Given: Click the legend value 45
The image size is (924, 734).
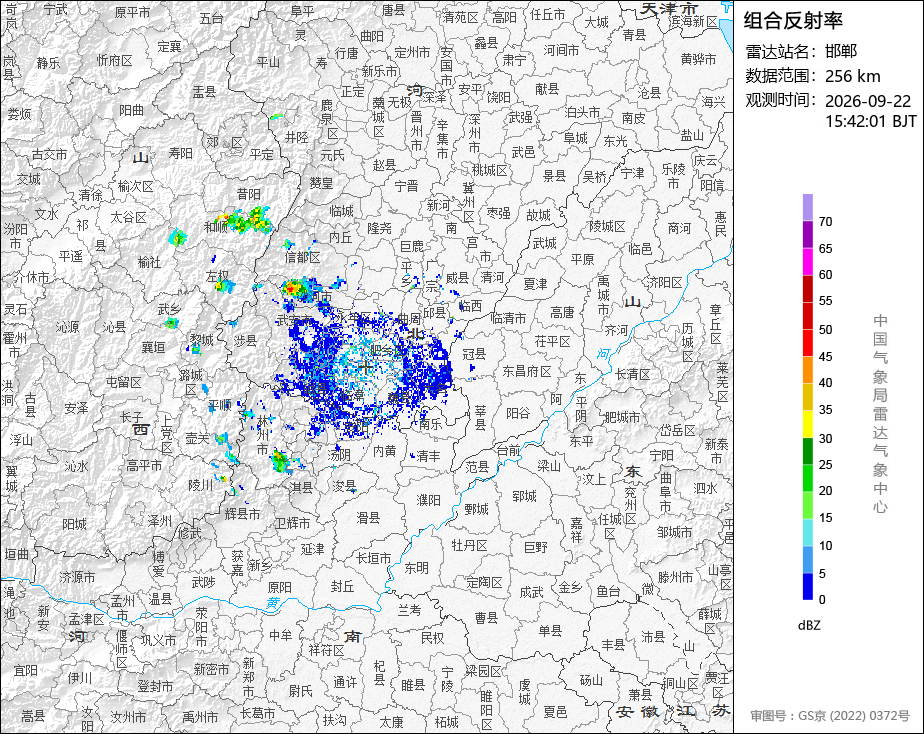Looking at the screenshot, I should 826,356.
